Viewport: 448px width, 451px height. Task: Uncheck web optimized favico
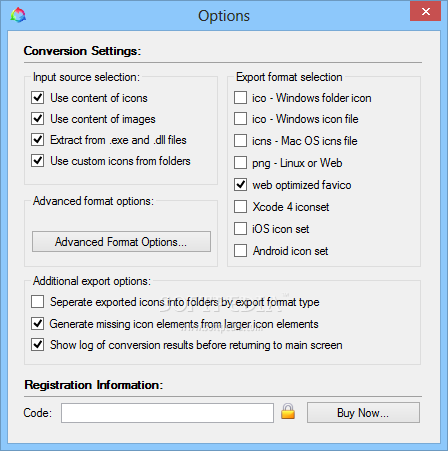[240, 185]
